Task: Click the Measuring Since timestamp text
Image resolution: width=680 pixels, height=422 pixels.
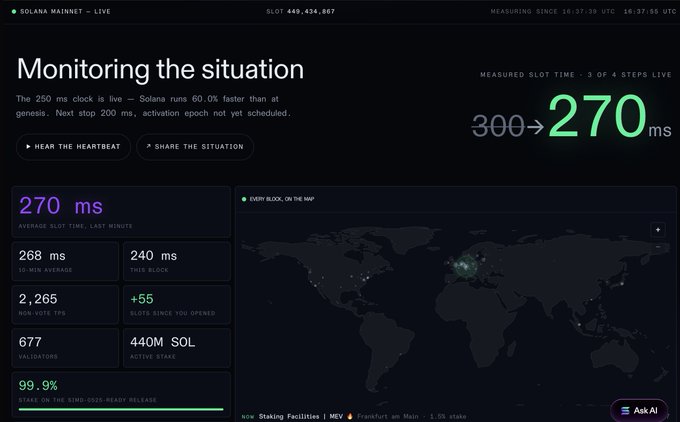Action: coord(552,12)
